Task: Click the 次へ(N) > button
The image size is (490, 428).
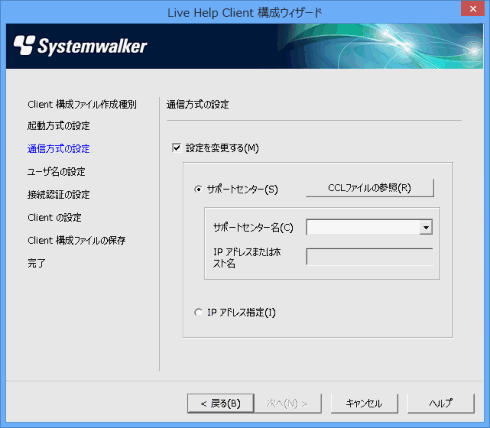Action: (287, 403)
